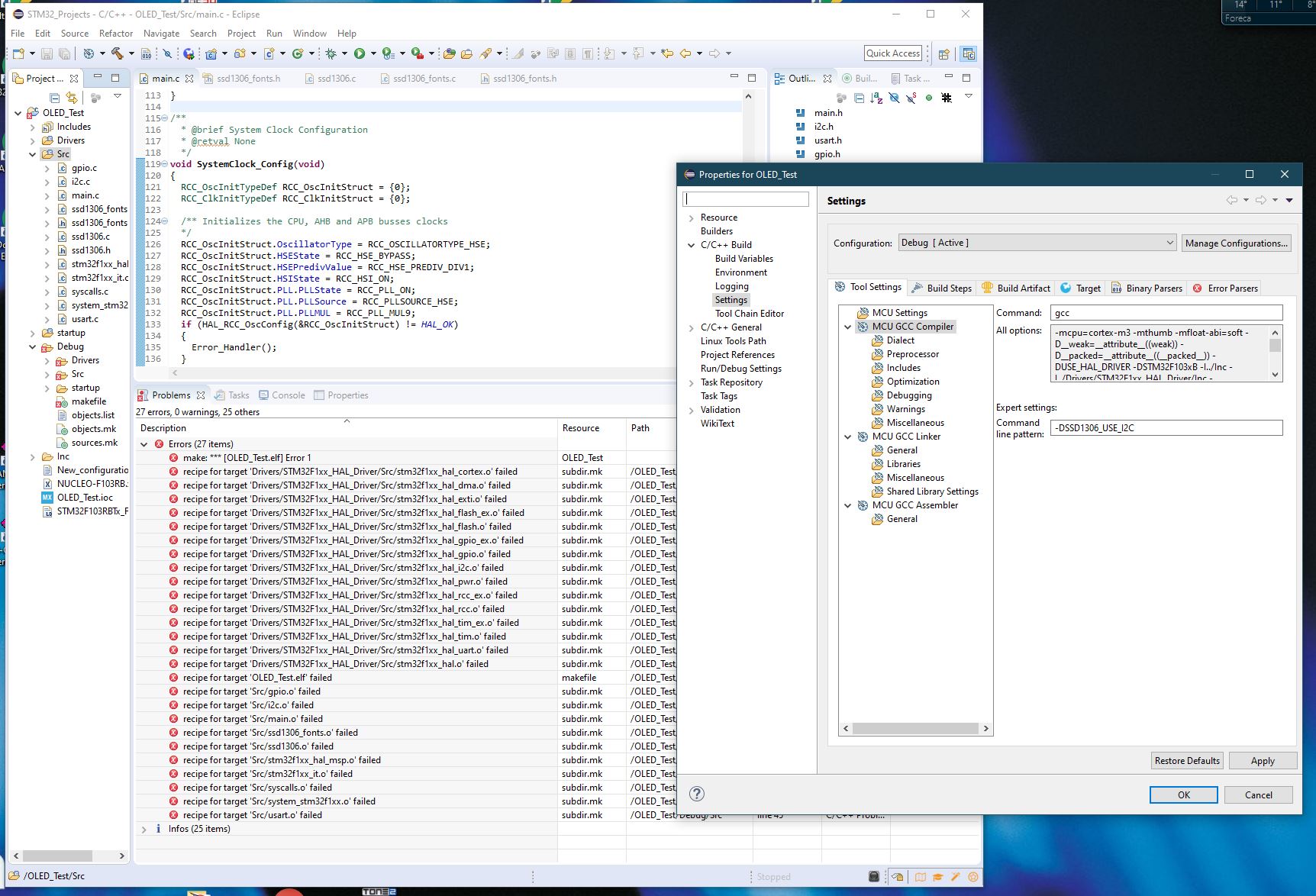Image resolution: width=1316 pixels, height=896 pixels.
Task: Click the Skip All Breakpoints toolbar icon
Action: coord(167,53)
